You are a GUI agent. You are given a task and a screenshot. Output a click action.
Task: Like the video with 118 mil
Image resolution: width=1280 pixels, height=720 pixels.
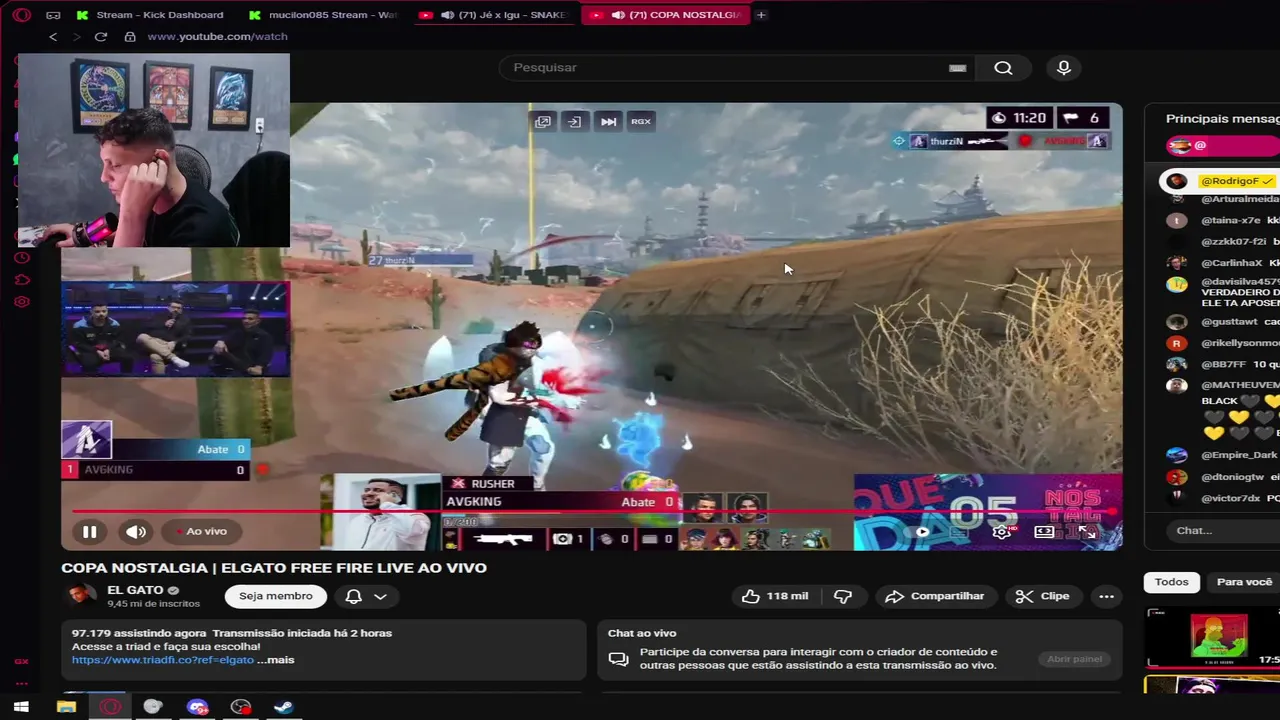(x=776, y=596)
